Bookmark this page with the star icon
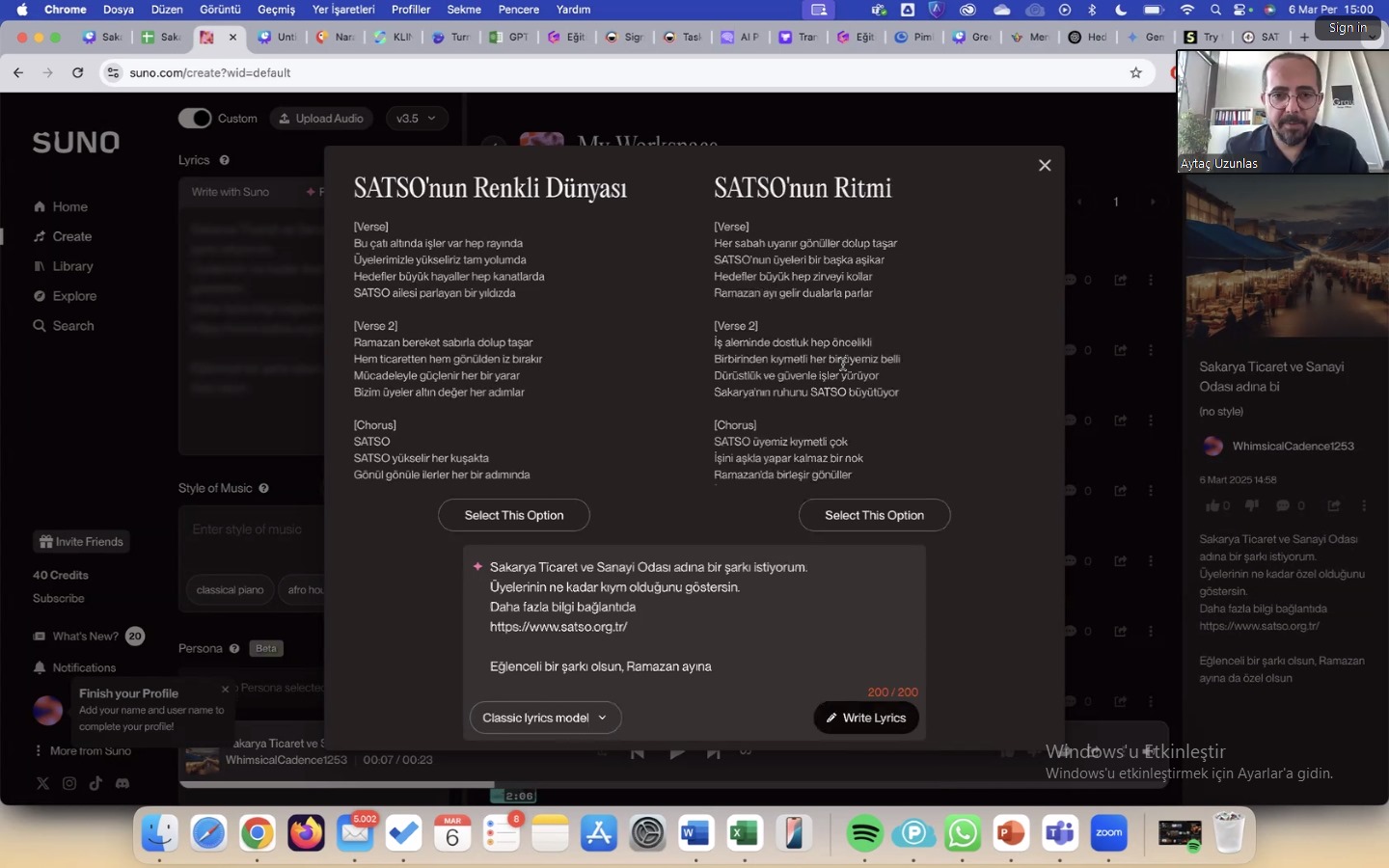 (x=1135, y=73)
